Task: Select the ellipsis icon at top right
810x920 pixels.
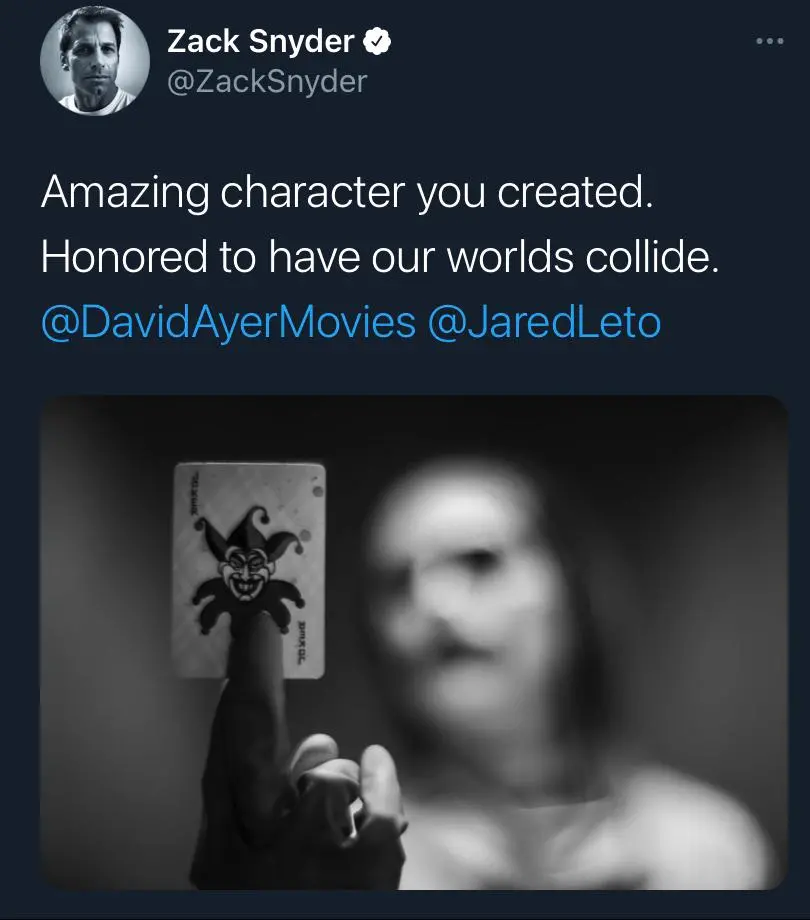Action: pos(769,40)
